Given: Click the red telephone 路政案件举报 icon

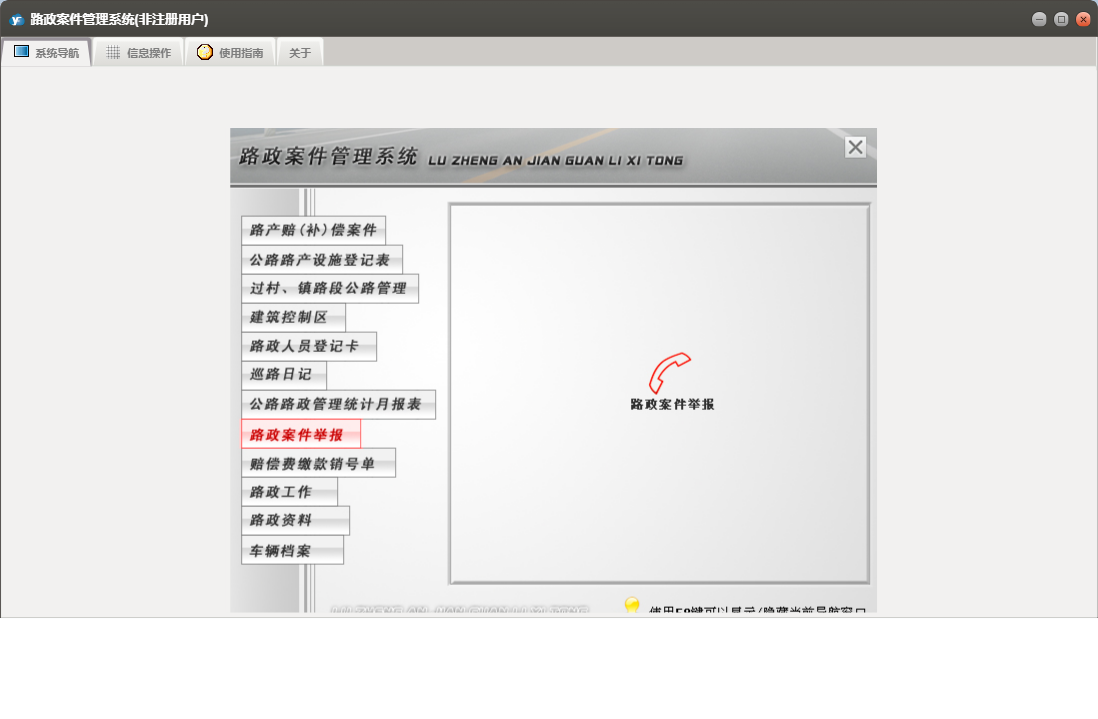Looking at the screenshot, I should pos(669,372).
